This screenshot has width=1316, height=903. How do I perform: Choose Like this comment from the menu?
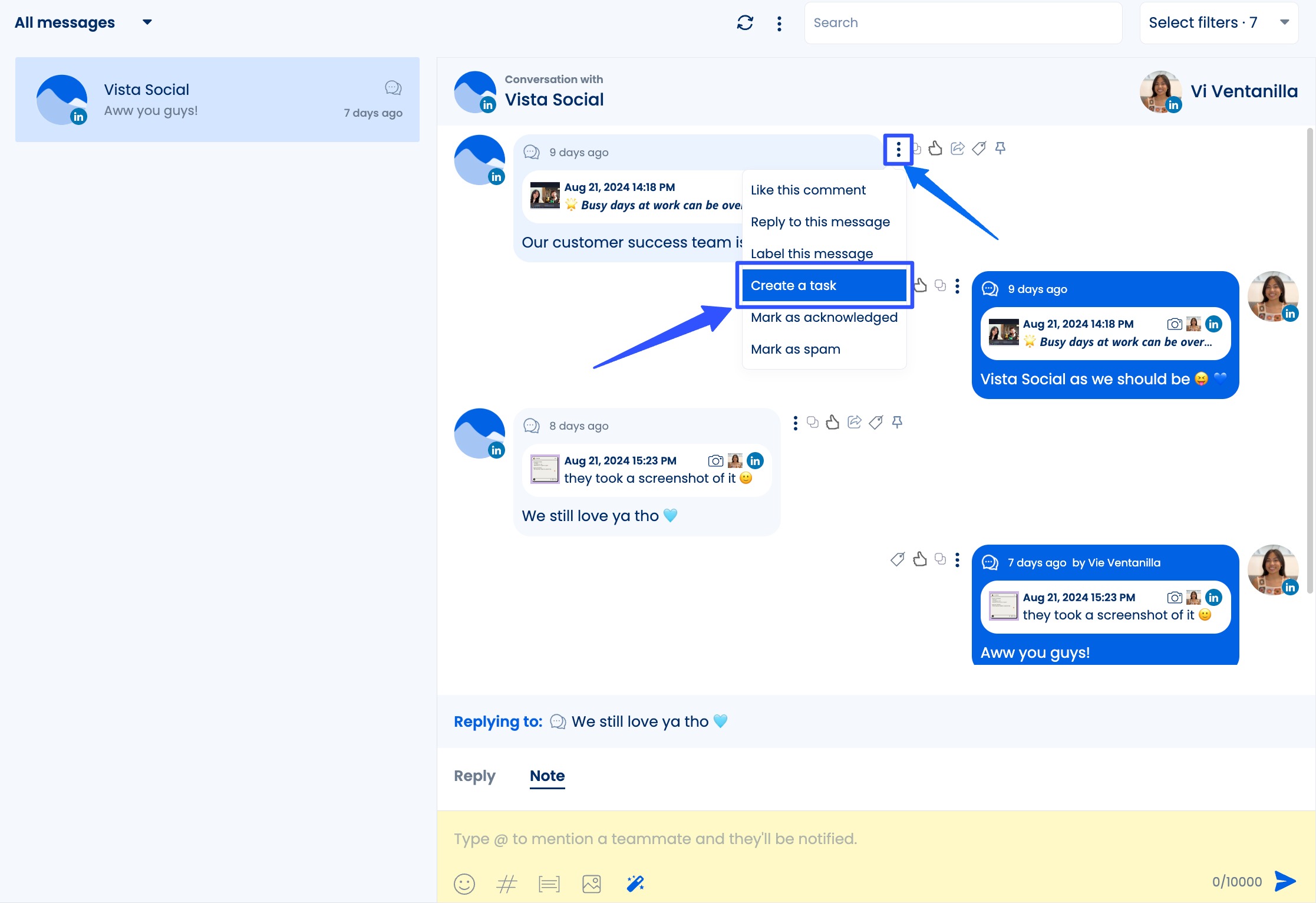808,190
